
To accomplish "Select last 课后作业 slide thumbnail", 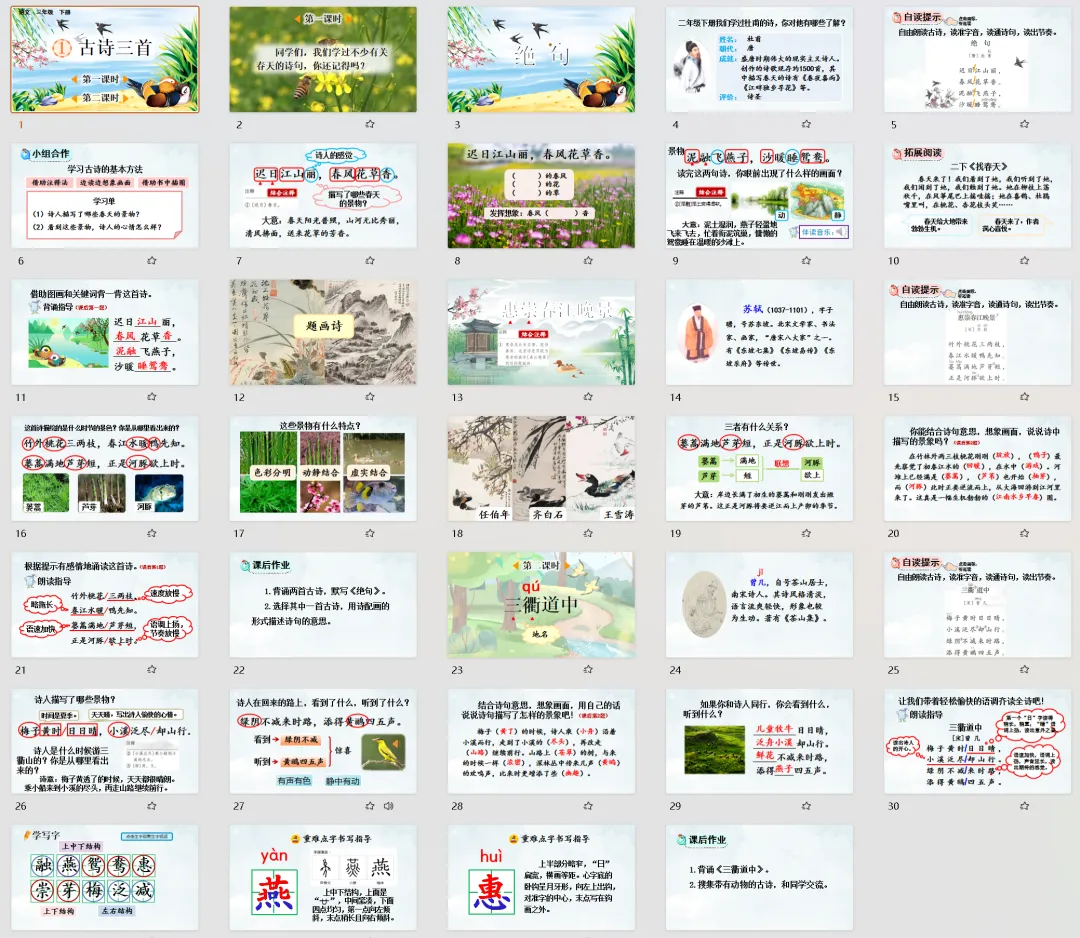I will tap(759, 877).
